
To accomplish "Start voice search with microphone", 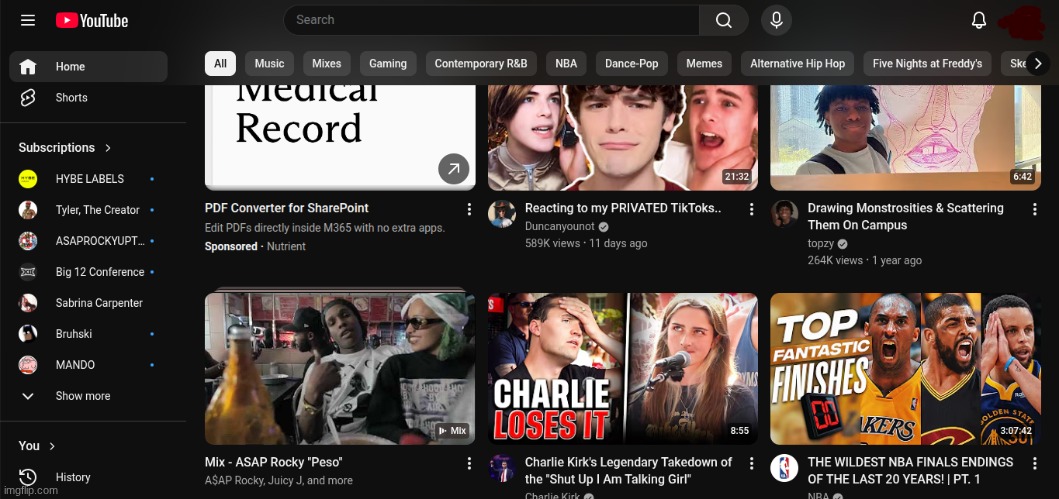I will [776, 20].
